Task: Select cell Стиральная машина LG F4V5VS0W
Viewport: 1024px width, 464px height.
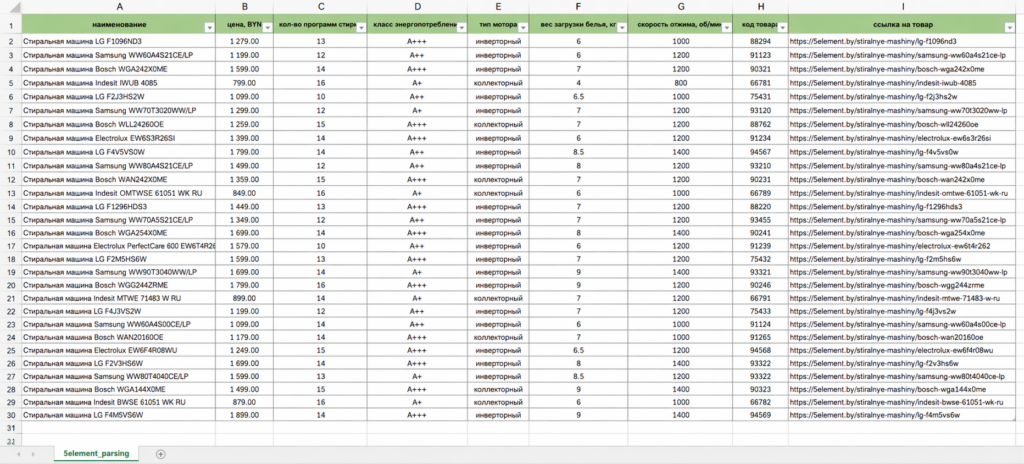Action: (119, 152)
